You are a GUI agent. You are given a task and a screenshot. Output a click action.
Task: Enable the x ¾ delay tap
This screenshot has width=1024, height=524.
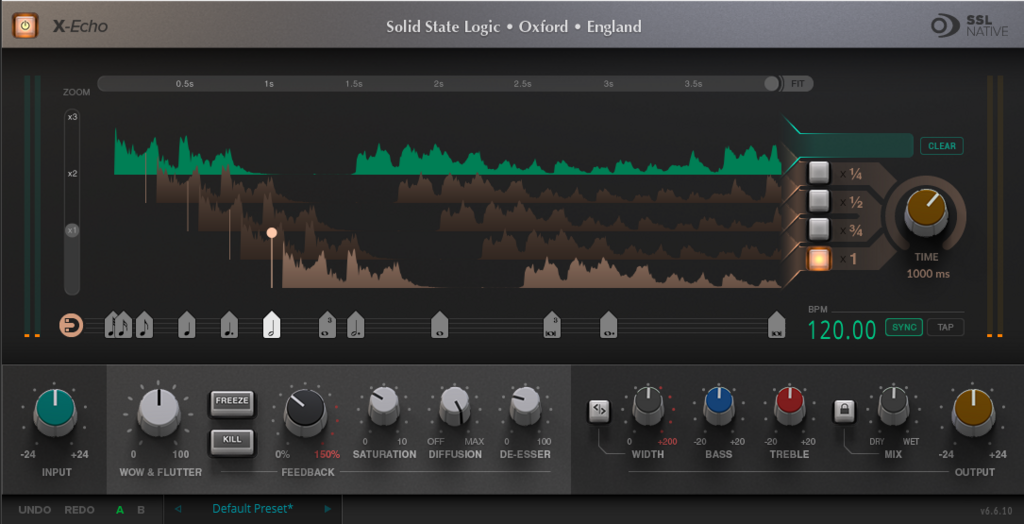click(819, 229)
